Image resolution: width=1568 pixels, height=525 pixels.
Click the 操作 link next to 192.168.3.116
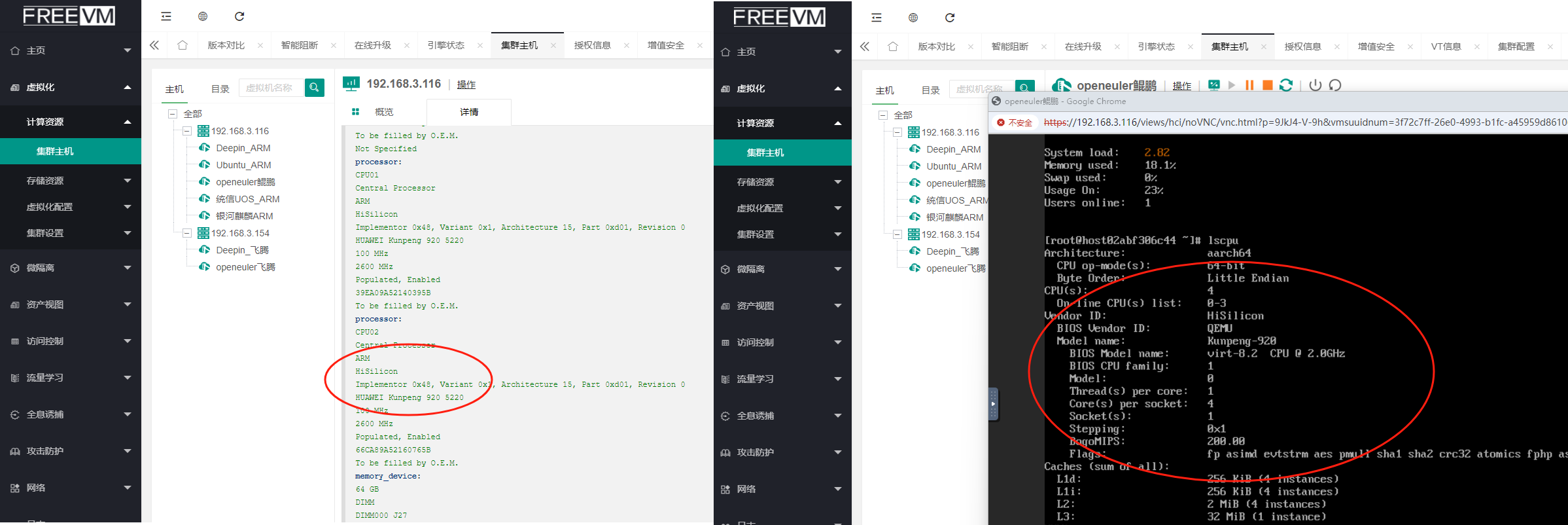(466, 84)
